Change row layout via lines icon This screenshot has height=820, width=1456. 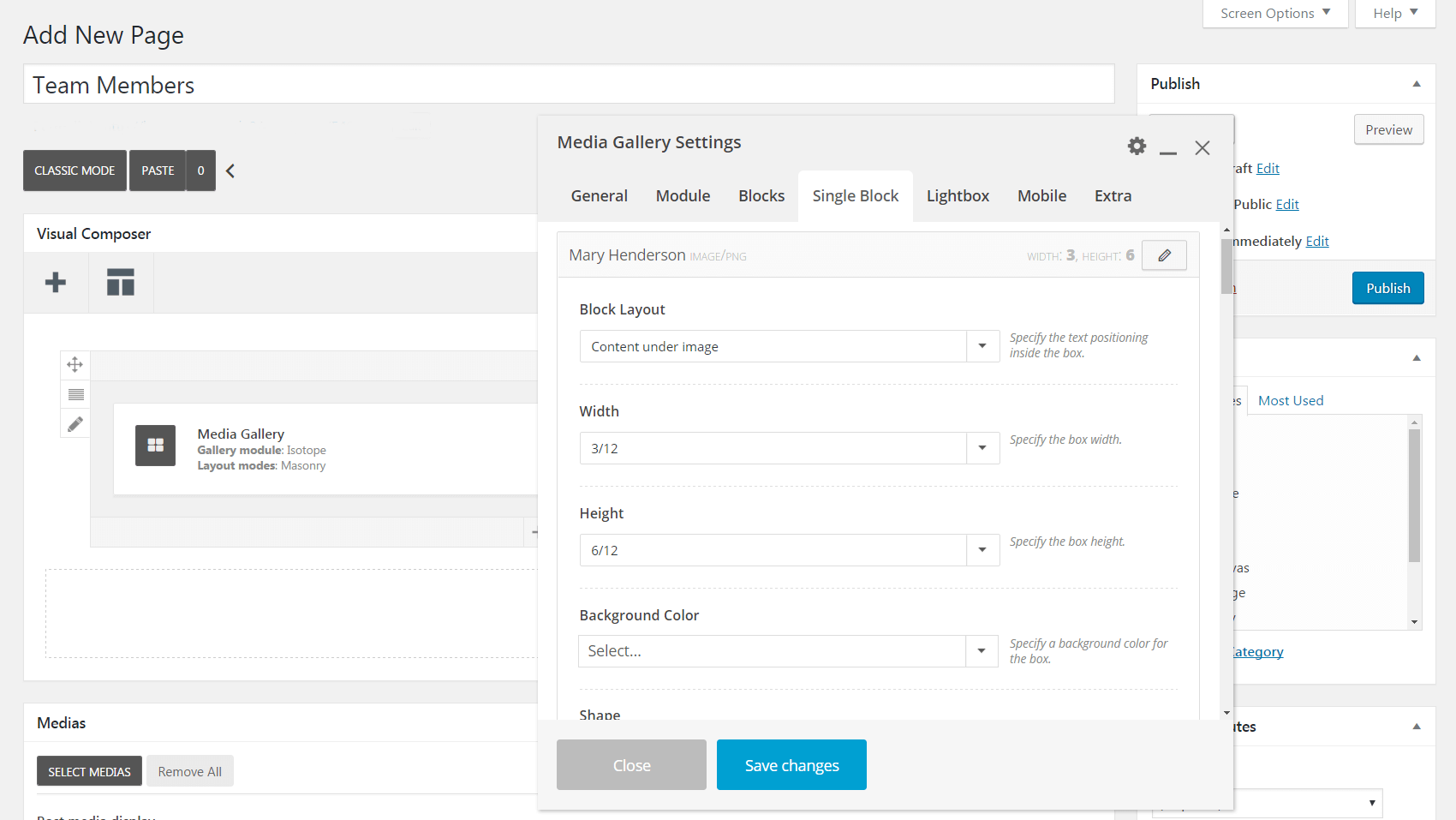(75, 394)
